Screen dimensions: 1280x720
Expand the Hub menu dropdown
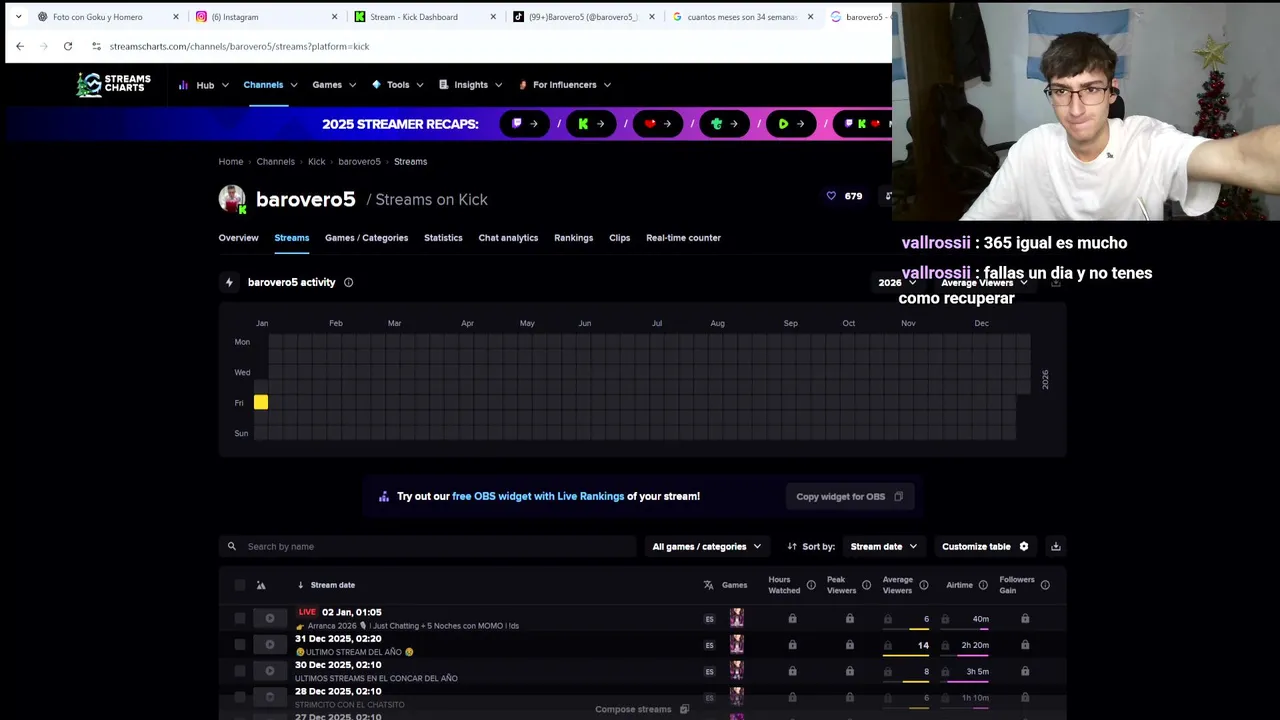pyautogui.click(x=204, y=85)
